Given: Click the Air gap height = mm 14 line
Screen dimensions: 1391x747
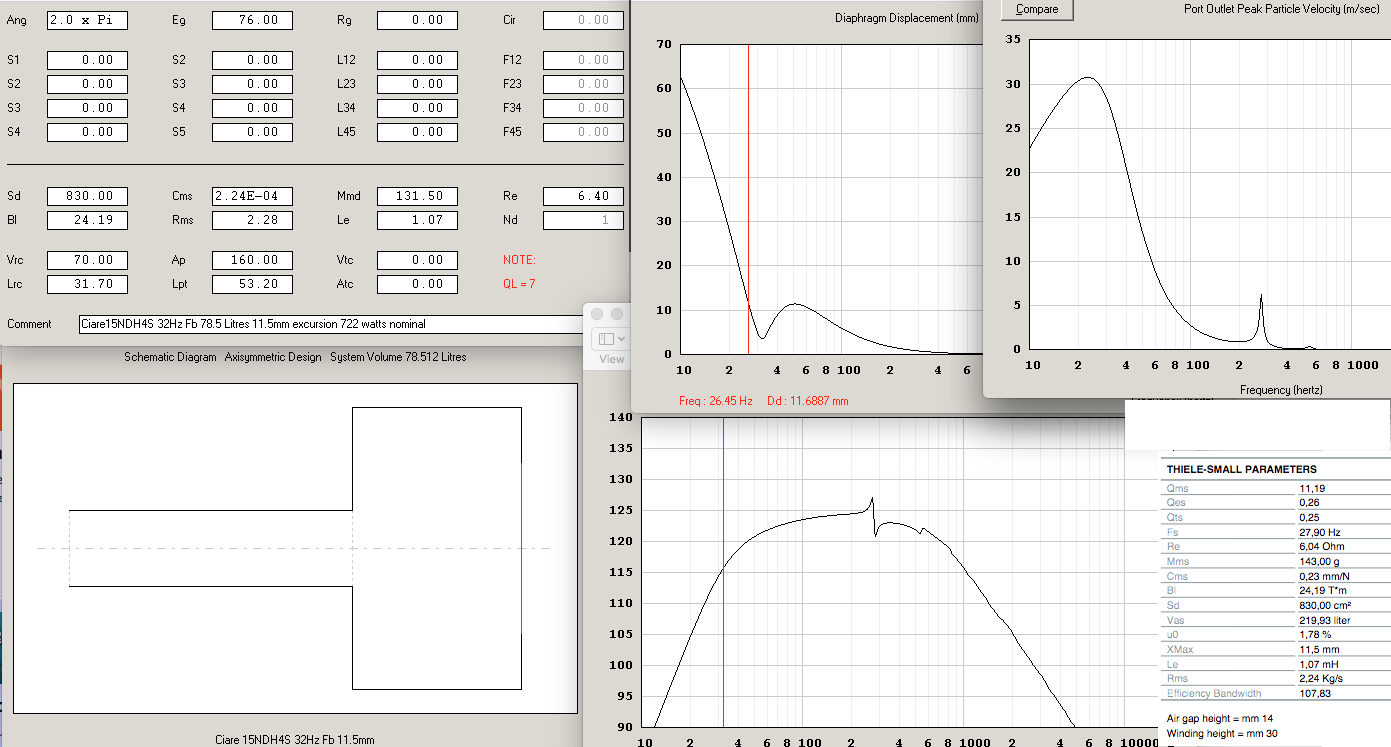Looking at the screenshot, I should pos(1219,718).
